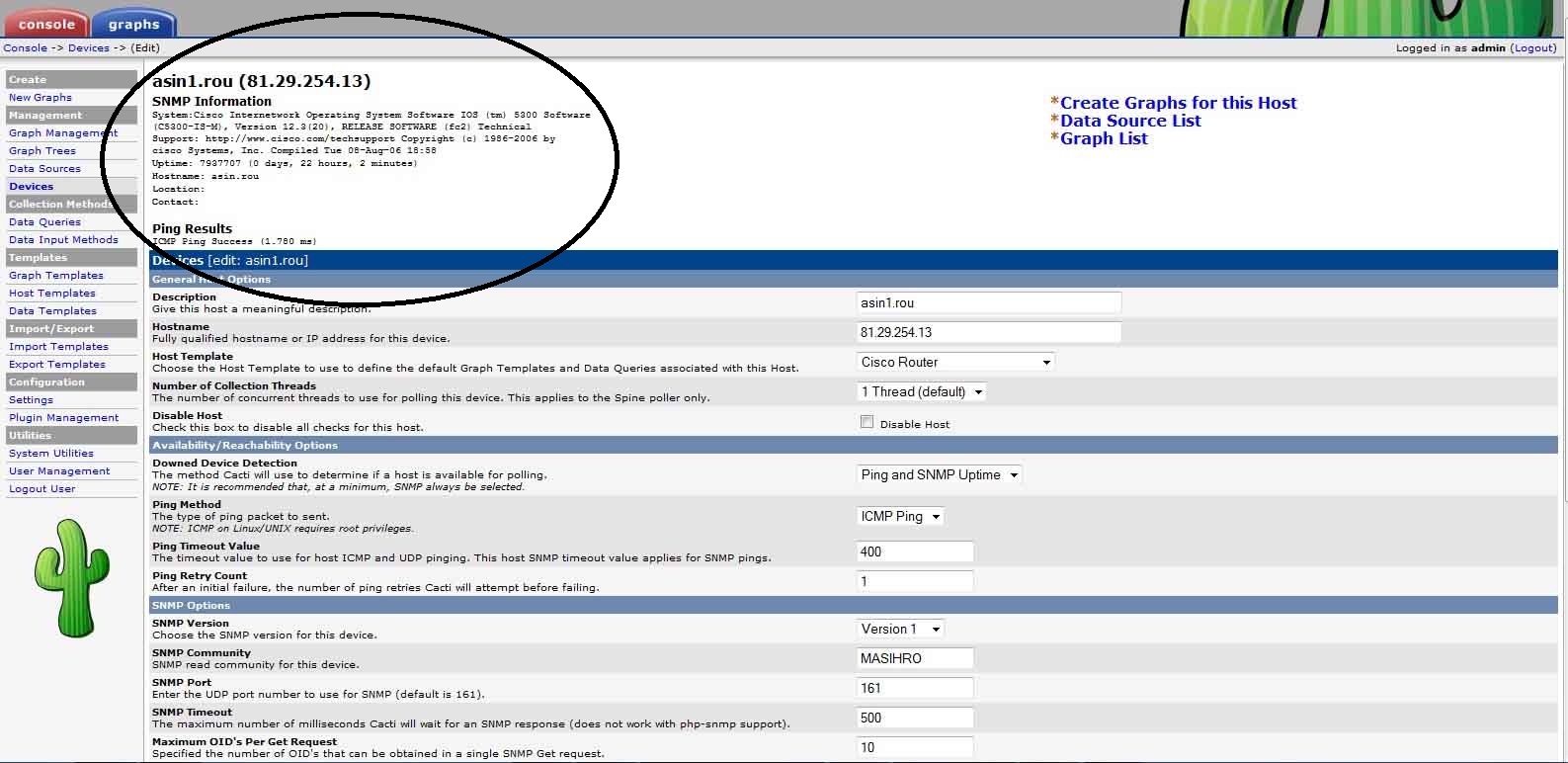Click the cactus logo in sidebar
Screen dimensions: 1568x763
tap(70, 577)
